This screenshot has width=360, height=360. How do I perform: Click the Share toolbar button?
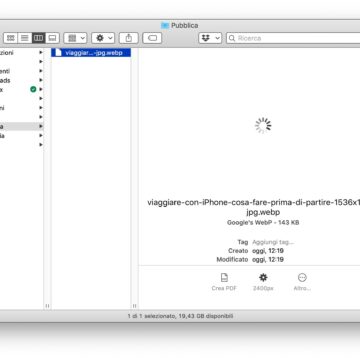129,38
